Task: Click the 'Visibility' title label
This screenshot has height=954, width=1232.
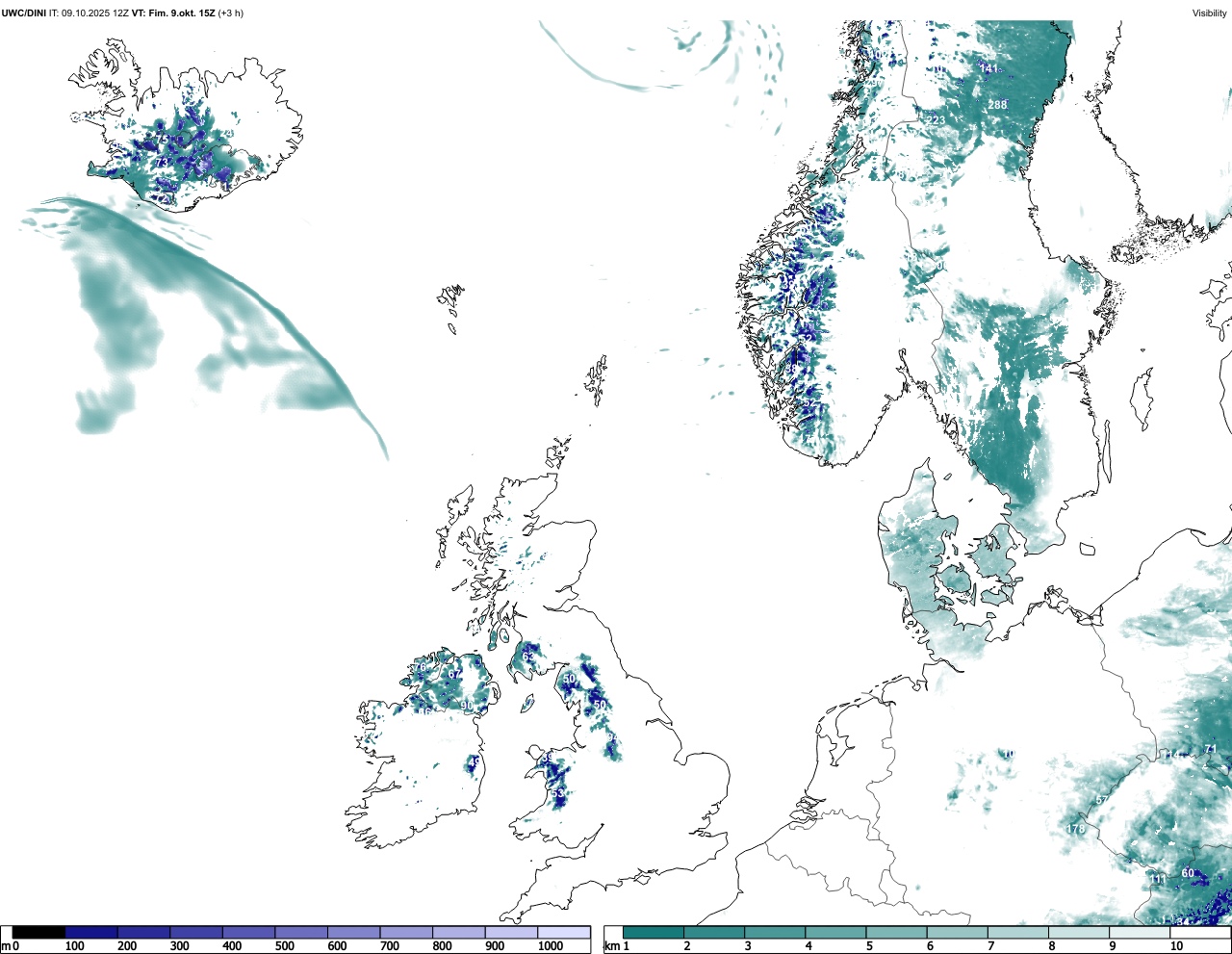Action: click(x=1209, y=13)
